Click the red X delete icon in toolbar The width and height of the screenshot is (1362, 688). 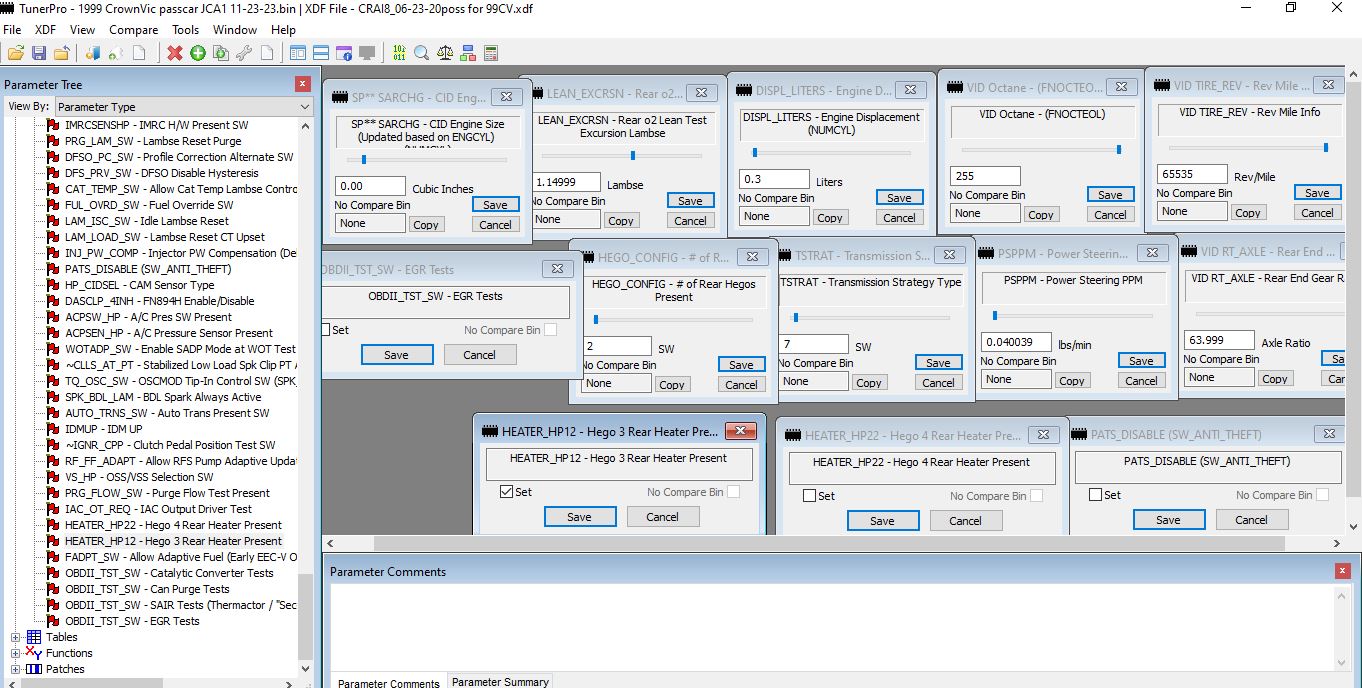175,53
